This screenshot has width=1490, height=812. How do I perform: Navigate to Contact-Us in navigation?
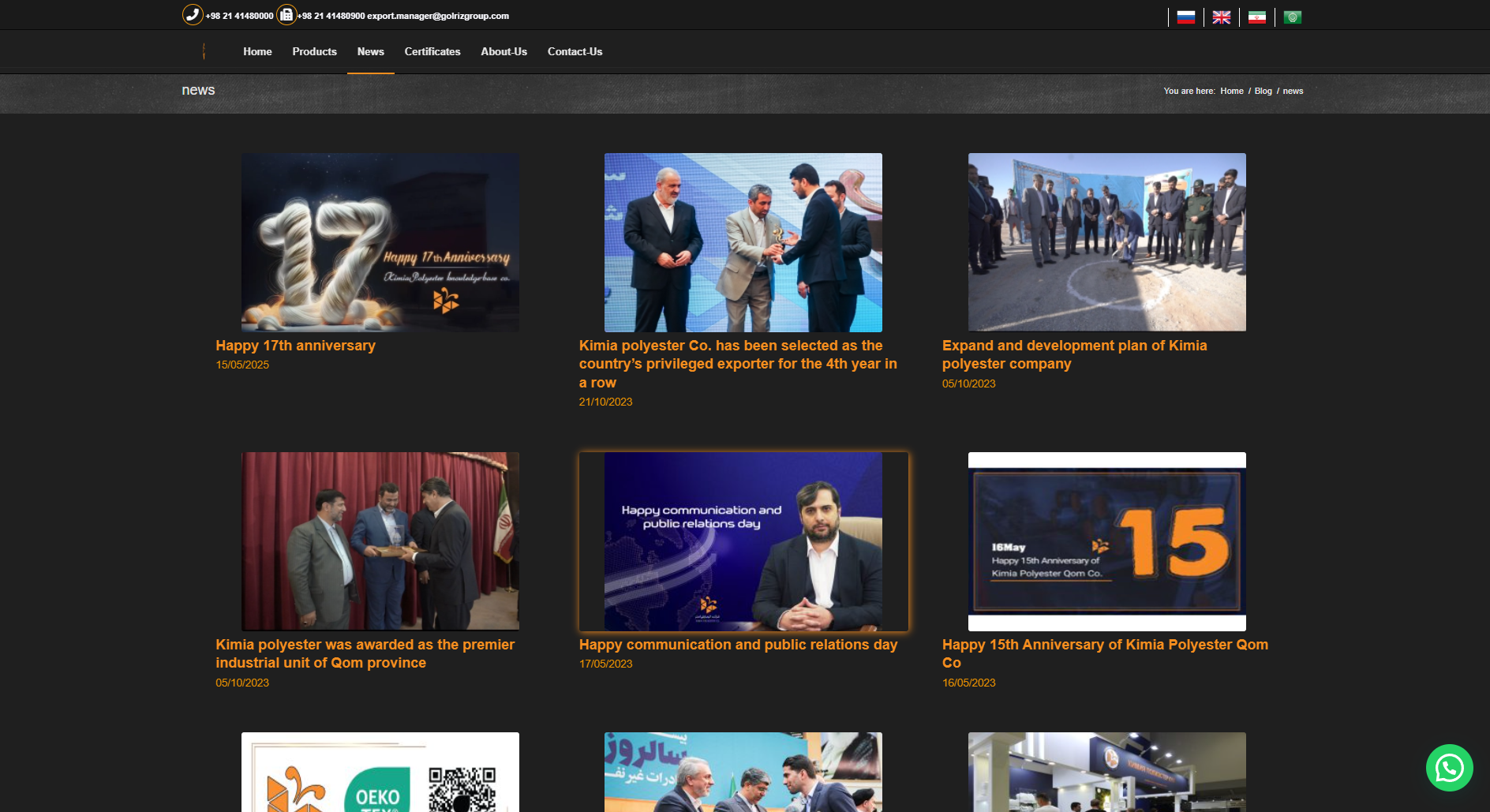point(575,51)
